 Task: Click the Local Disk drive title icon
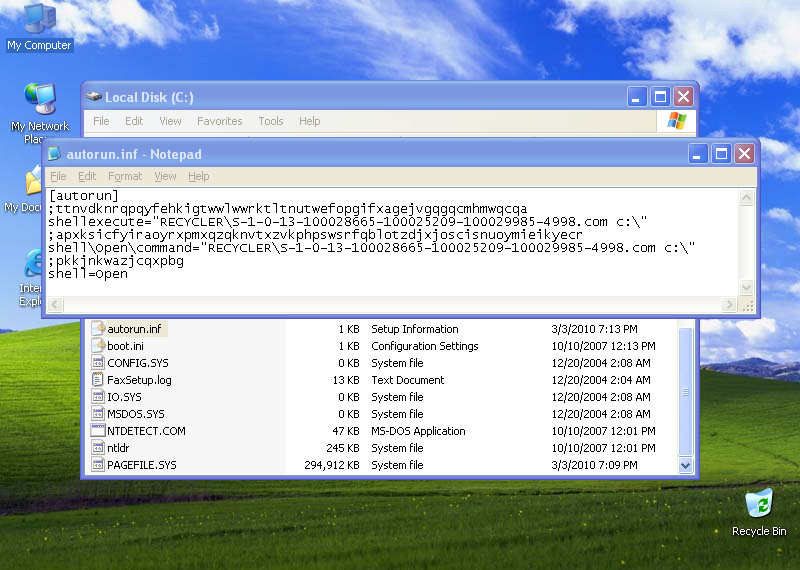pyautogui.click(x=94, y=96)
